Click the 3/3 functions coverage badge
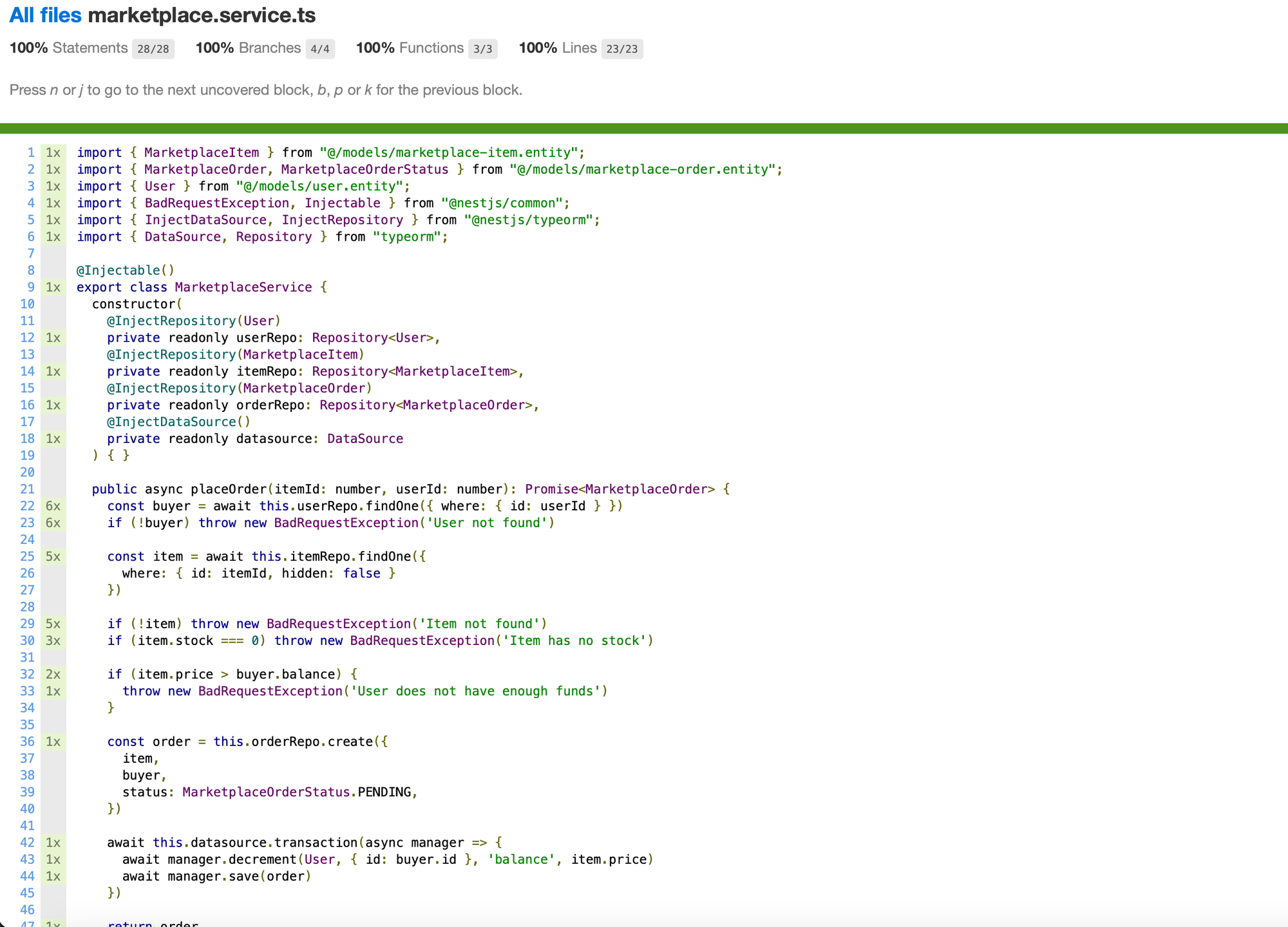Image resolution: width=1288 pixels, height=927 pixels. (482, 49)
